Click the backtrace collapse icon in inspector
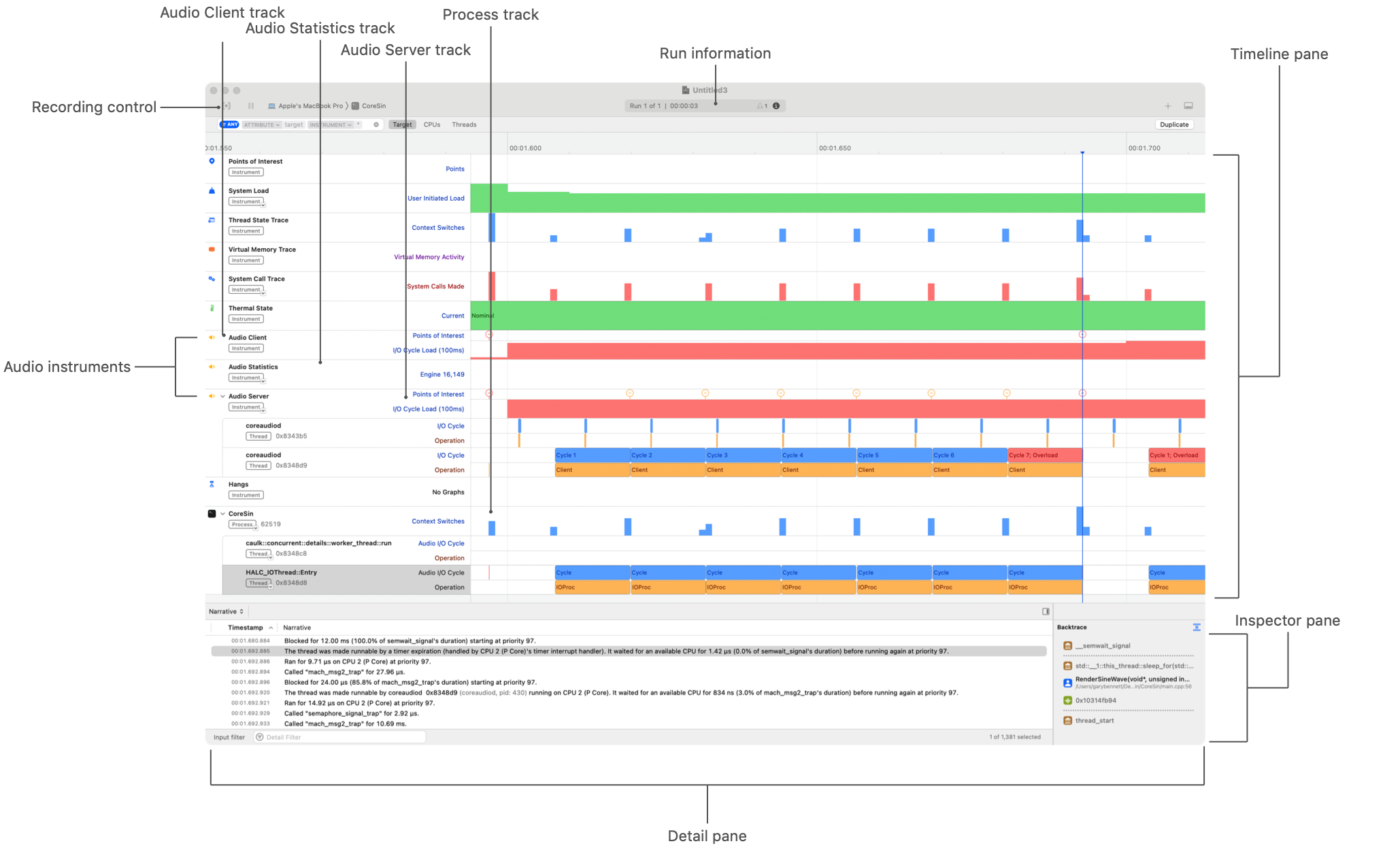Screen dimensions: 1400x848 pos(1197,628)
